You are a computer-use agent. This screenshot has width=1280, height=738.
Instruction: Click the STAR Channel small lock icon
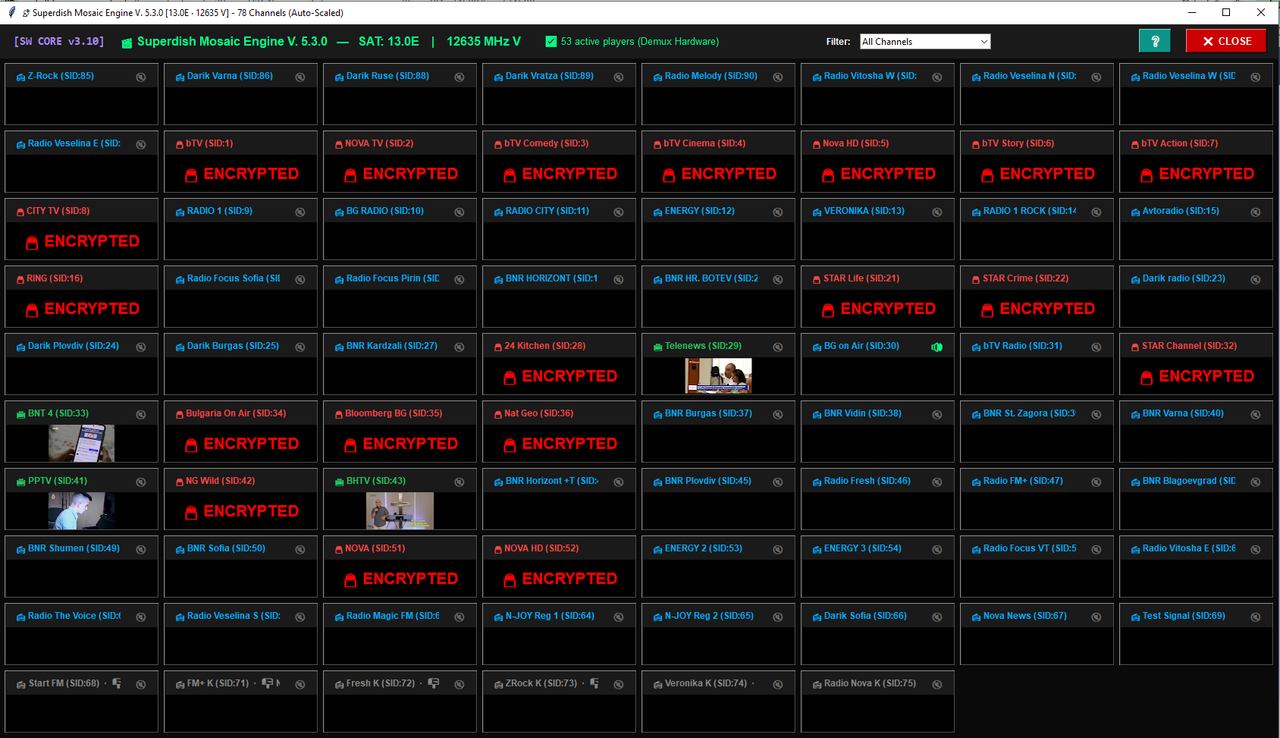(1136, 347)
